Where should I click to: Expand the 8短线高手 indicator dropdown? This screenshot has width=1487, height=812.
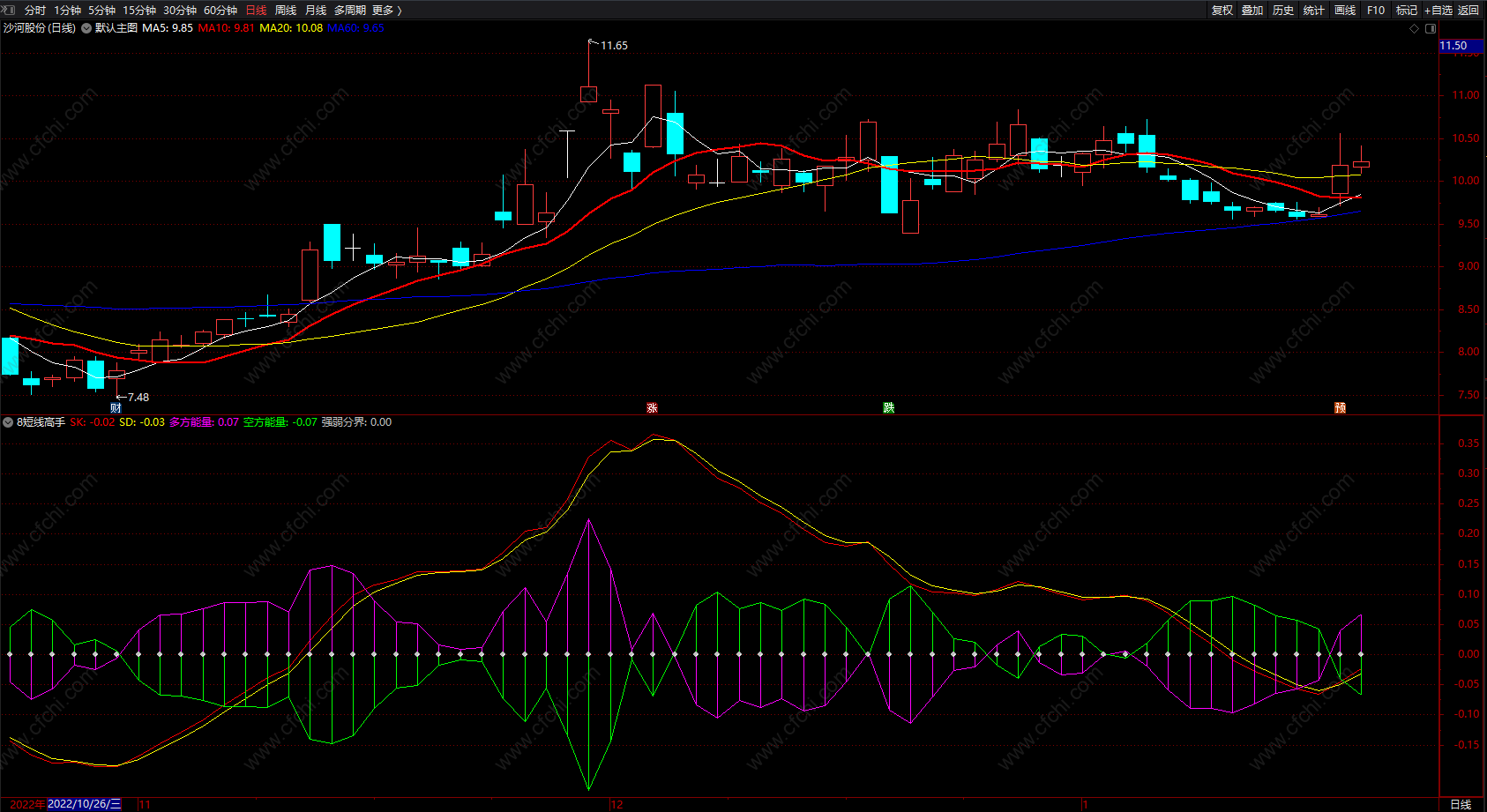coord(8,422)
